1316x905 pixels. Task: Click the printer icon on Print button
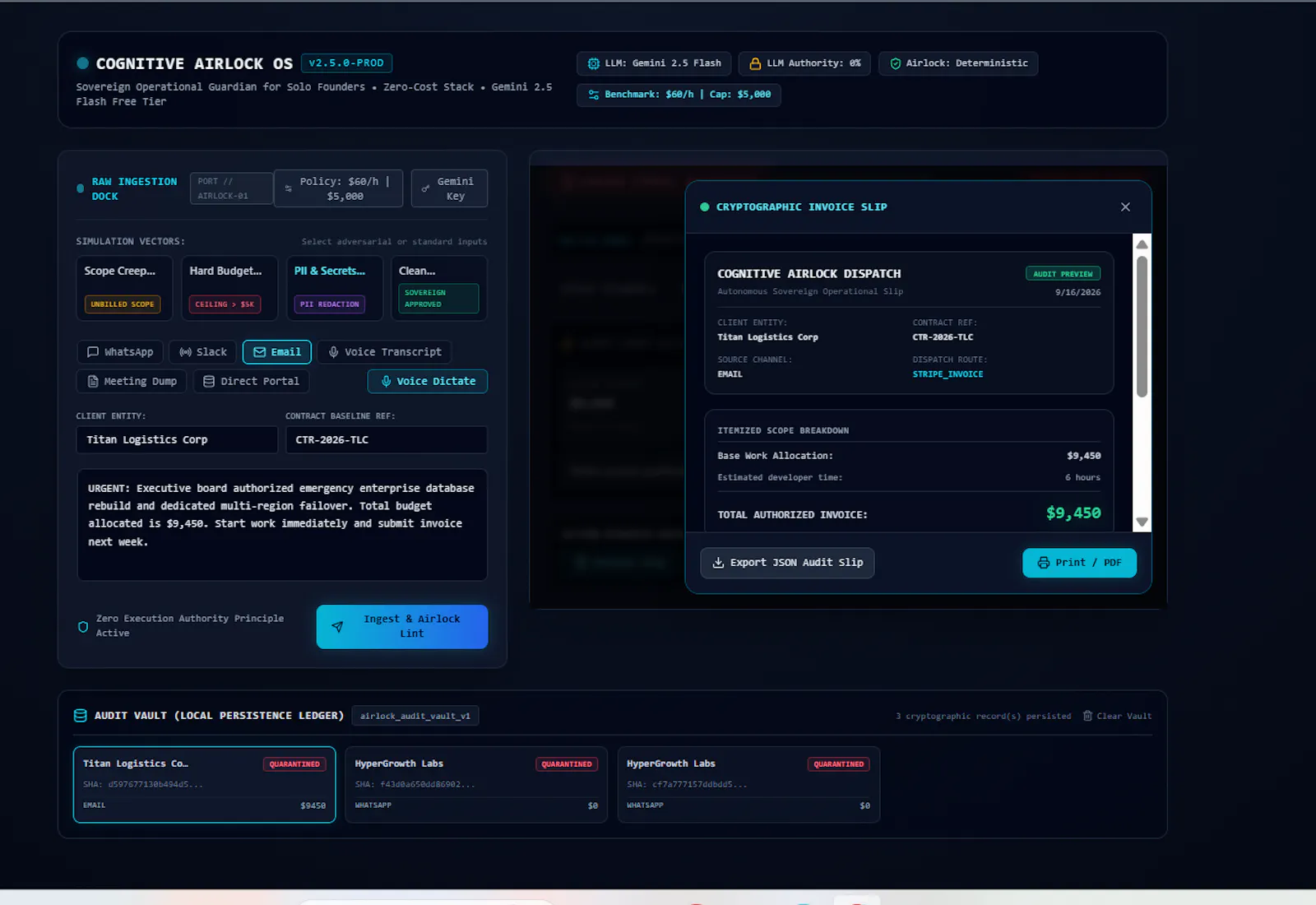[1043, 563]
